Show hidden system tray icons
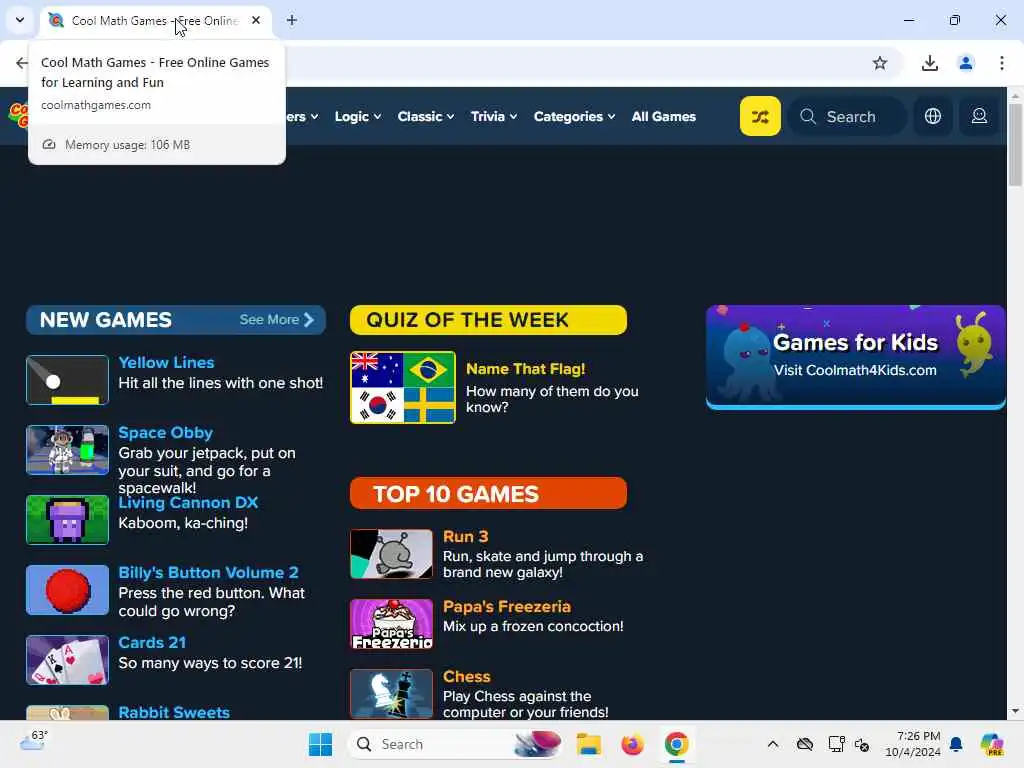Image resolution: width=1024 pixels, height=768 pixels. (x=773, y=744)
